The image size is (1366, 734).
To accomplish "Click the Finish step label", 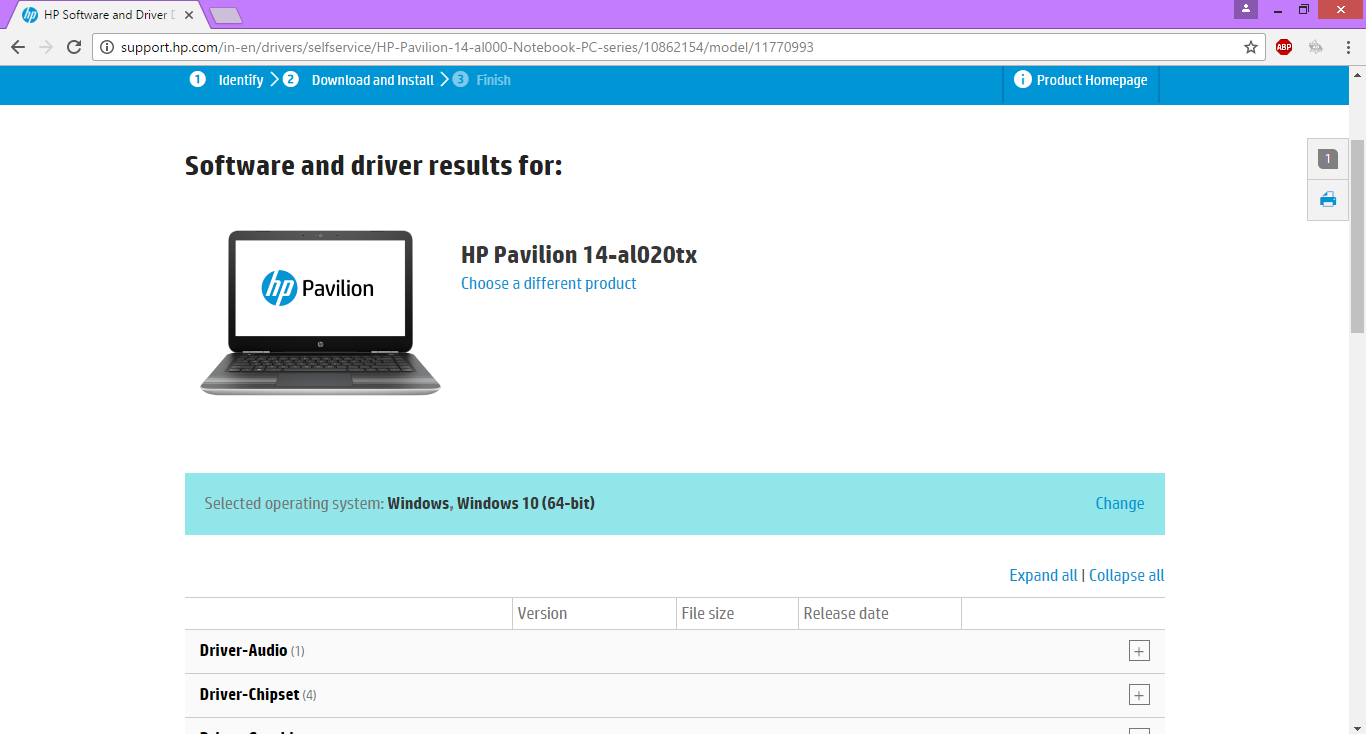I will pos(494,80).
